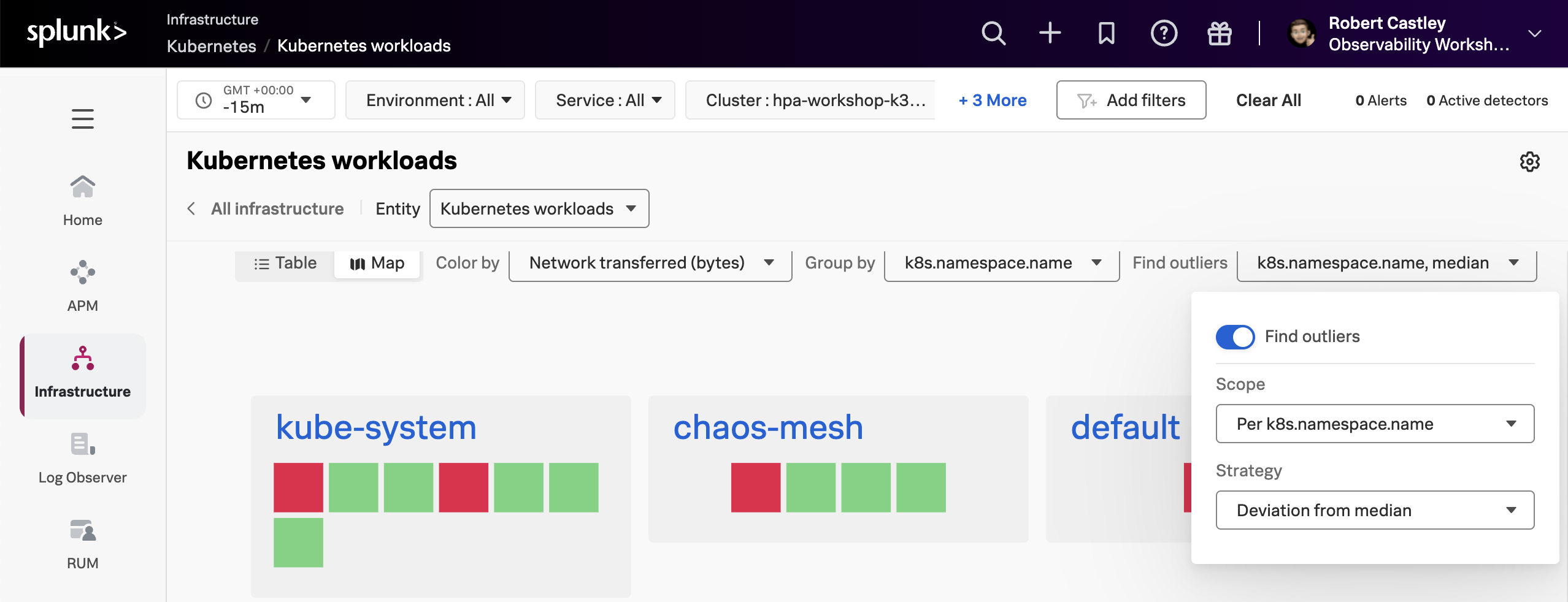Open the search icon in the top bar
The height and width of the screenshot is (602, 1568).
click(993, 33)
